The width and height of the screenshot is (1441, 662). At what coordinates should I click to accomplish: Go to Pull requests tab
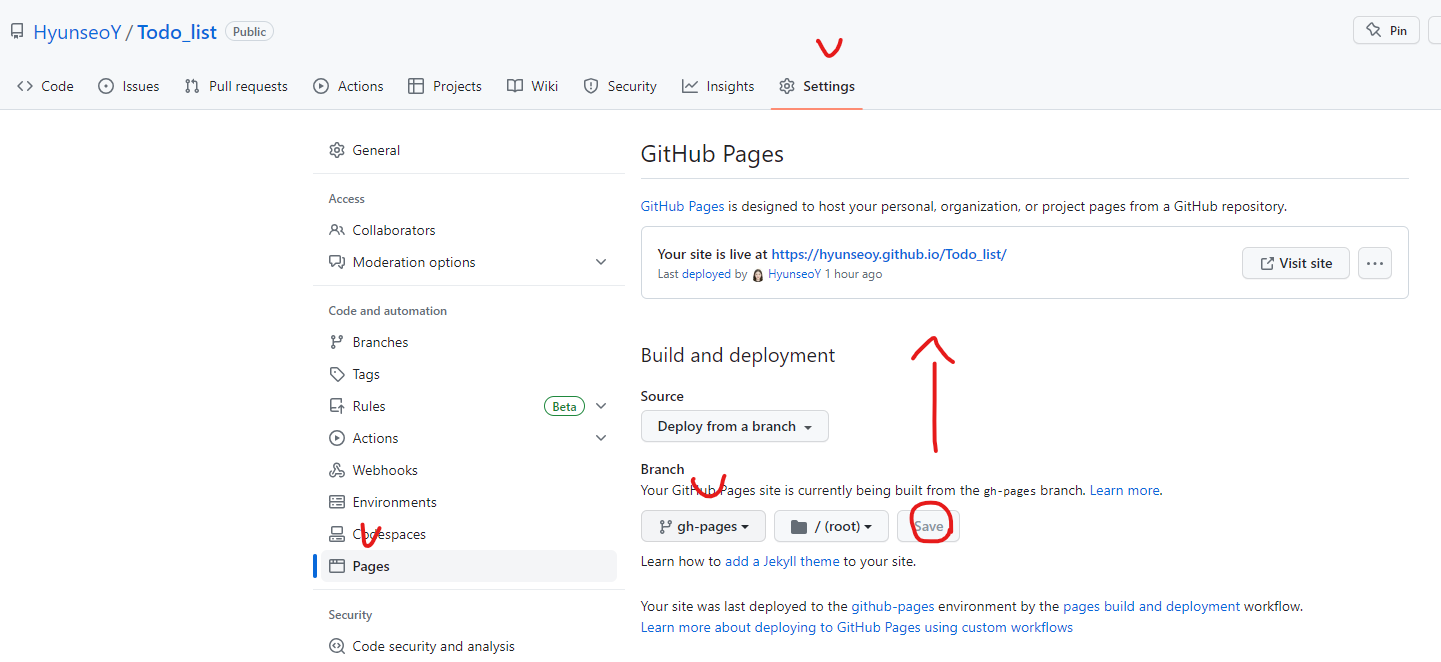[x=236, y=86]
